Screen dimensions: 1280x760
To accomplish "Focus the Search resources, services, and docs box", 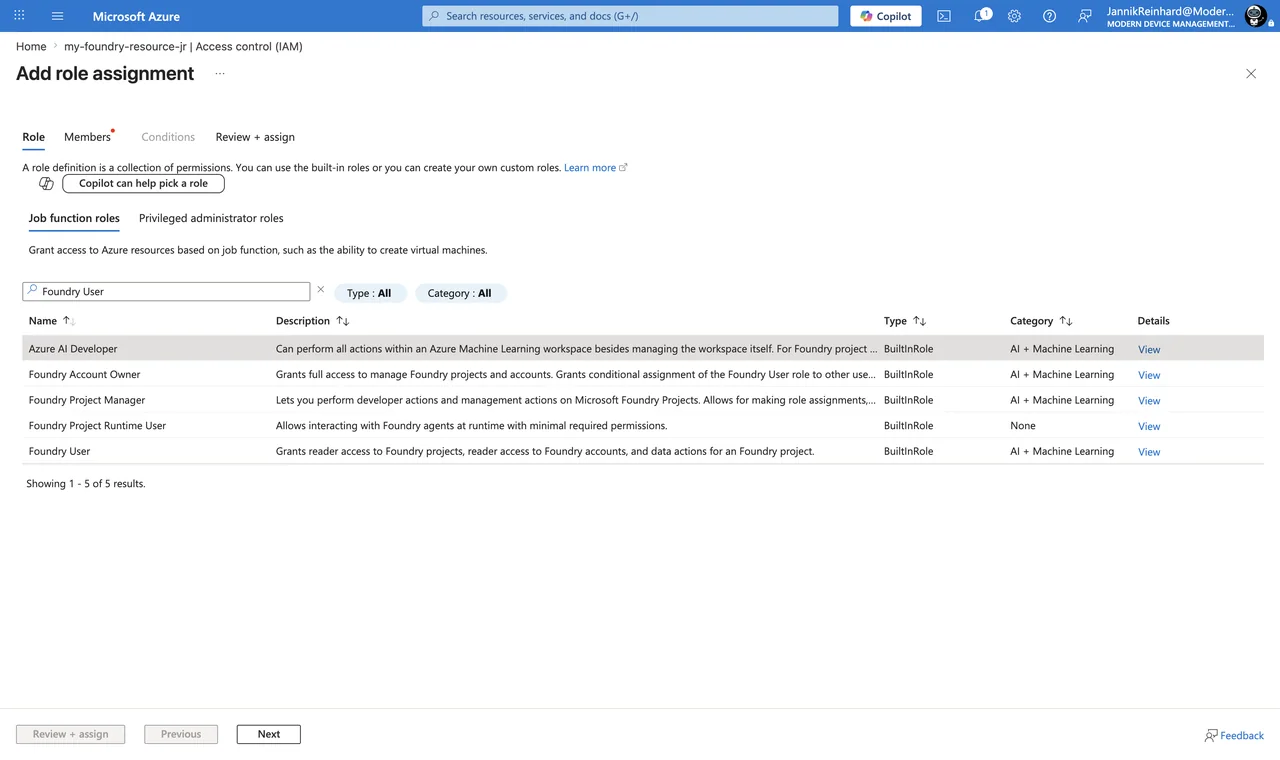I will (630, 16).
